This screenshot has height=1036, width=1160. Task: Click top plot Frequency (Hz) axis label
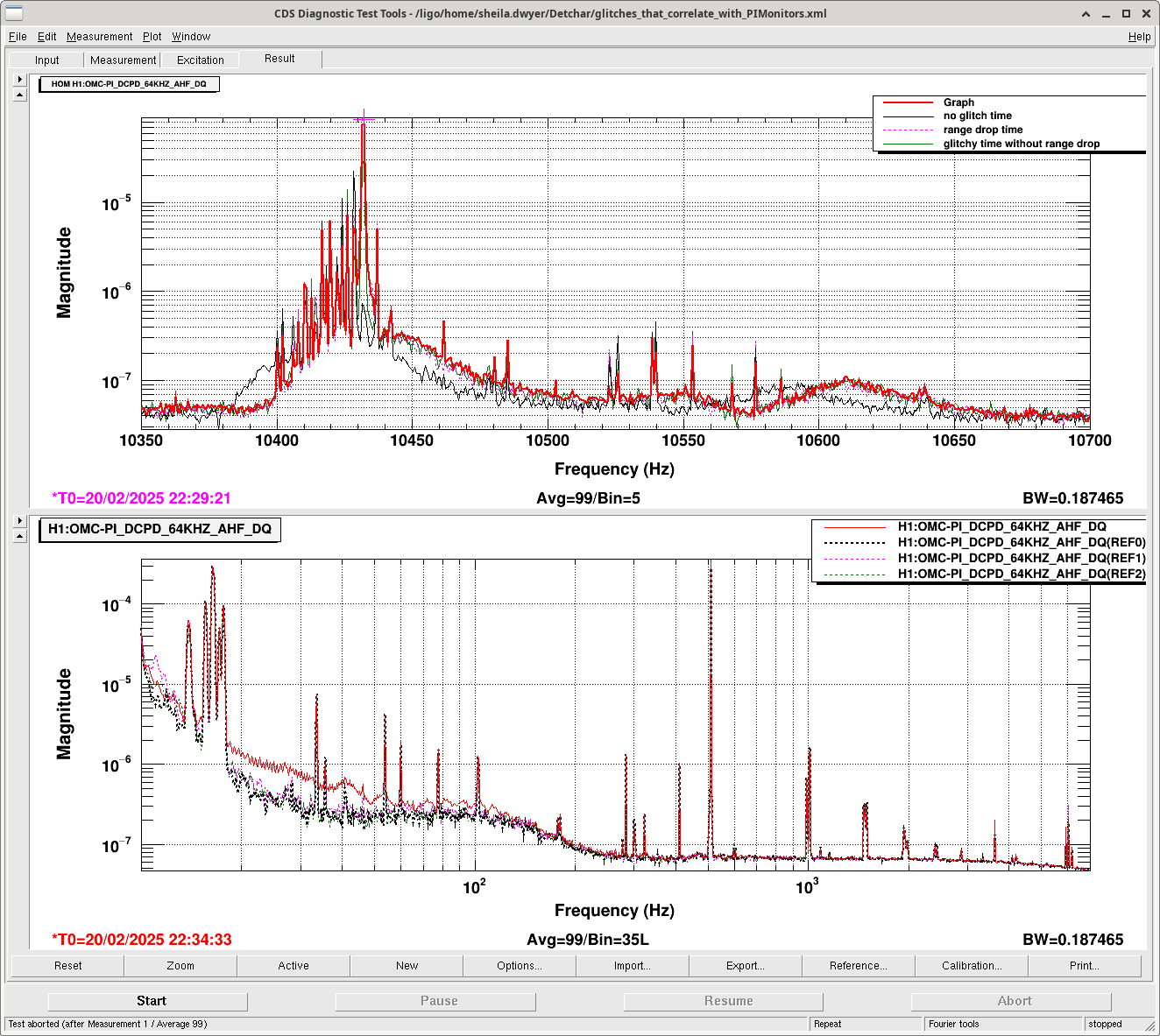[614, 469]
